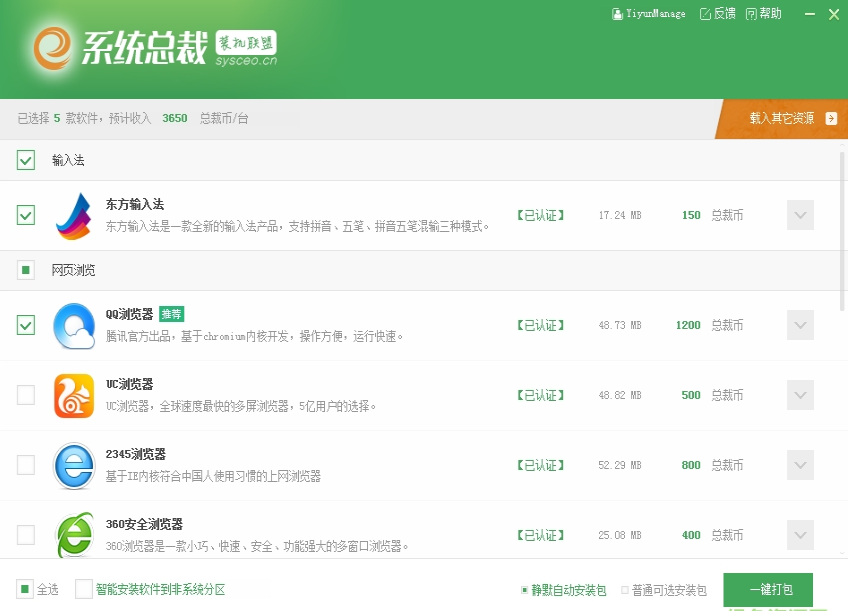The image size is (850, 611).
Task: Click the 东方输入法 title text
Action: pos(135,204)
